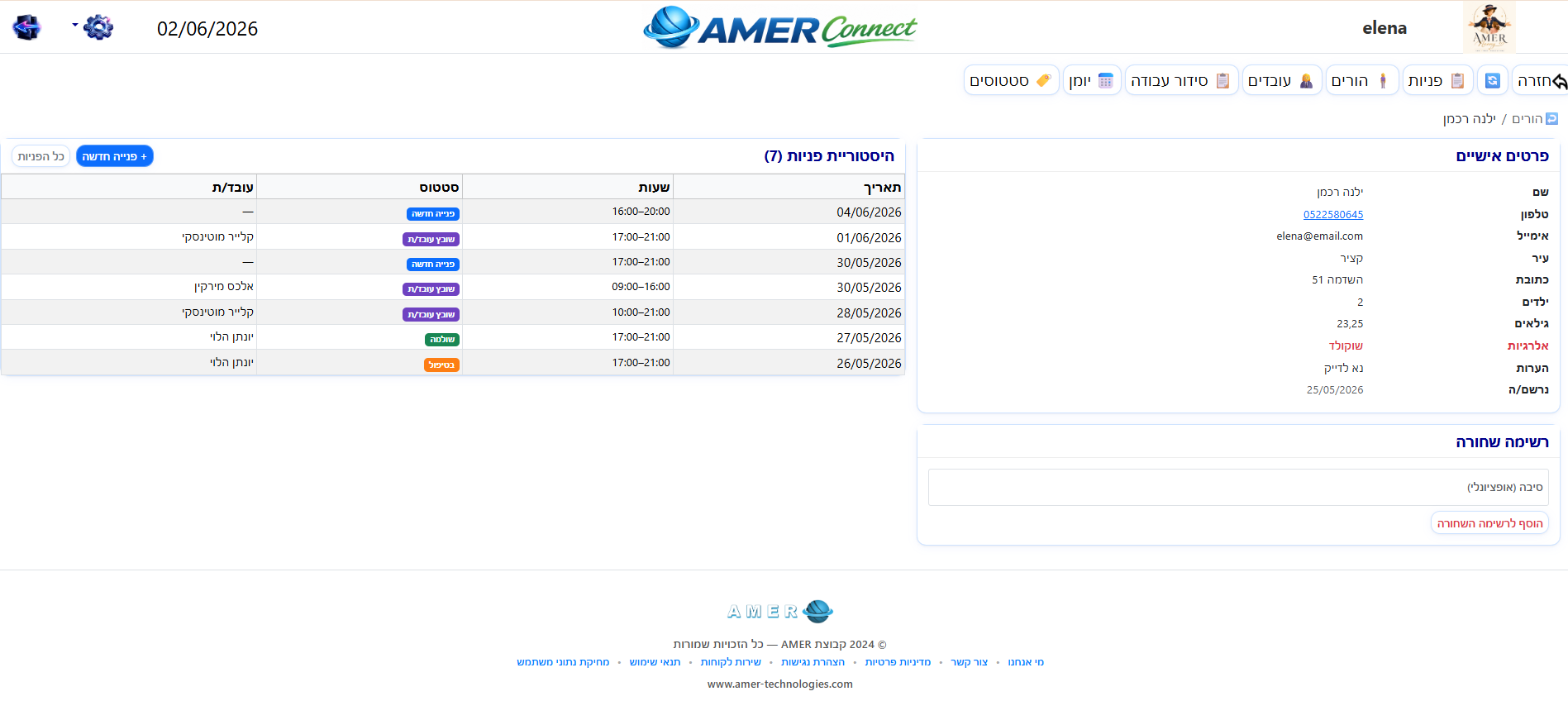
Task: Open the מדיניות פרטיות footer link
Action: pos(898,662)
